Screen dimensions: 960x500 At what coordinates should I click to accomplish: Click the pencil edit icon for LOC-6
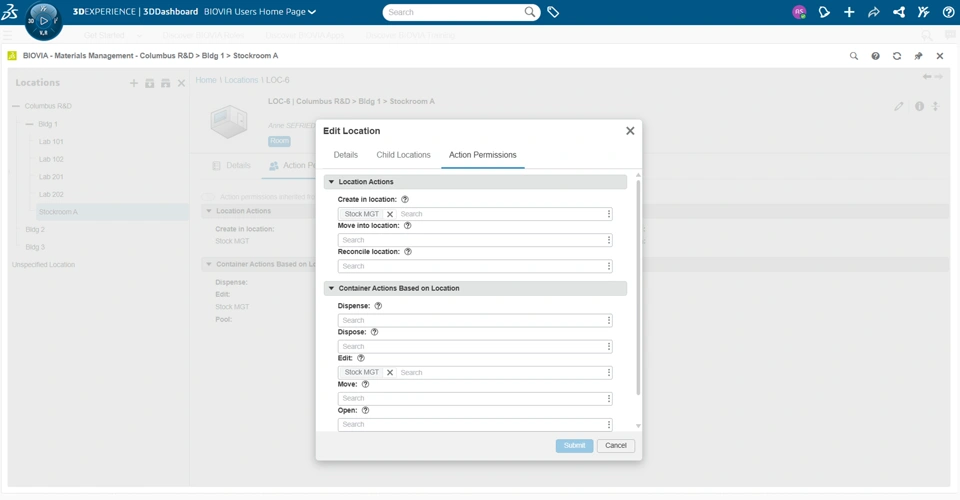point(899,106)
